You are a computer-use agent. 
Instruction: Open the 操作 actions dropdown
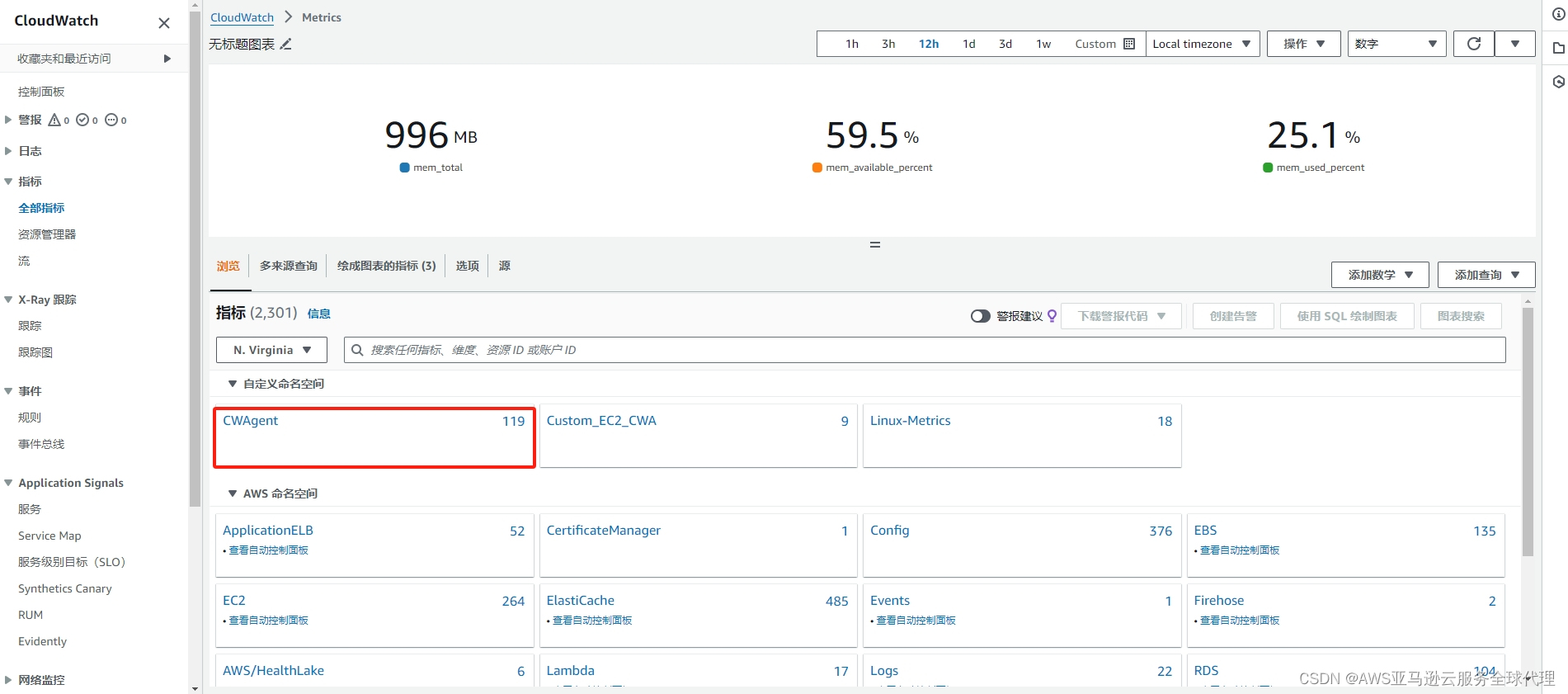click(1304, 44)
